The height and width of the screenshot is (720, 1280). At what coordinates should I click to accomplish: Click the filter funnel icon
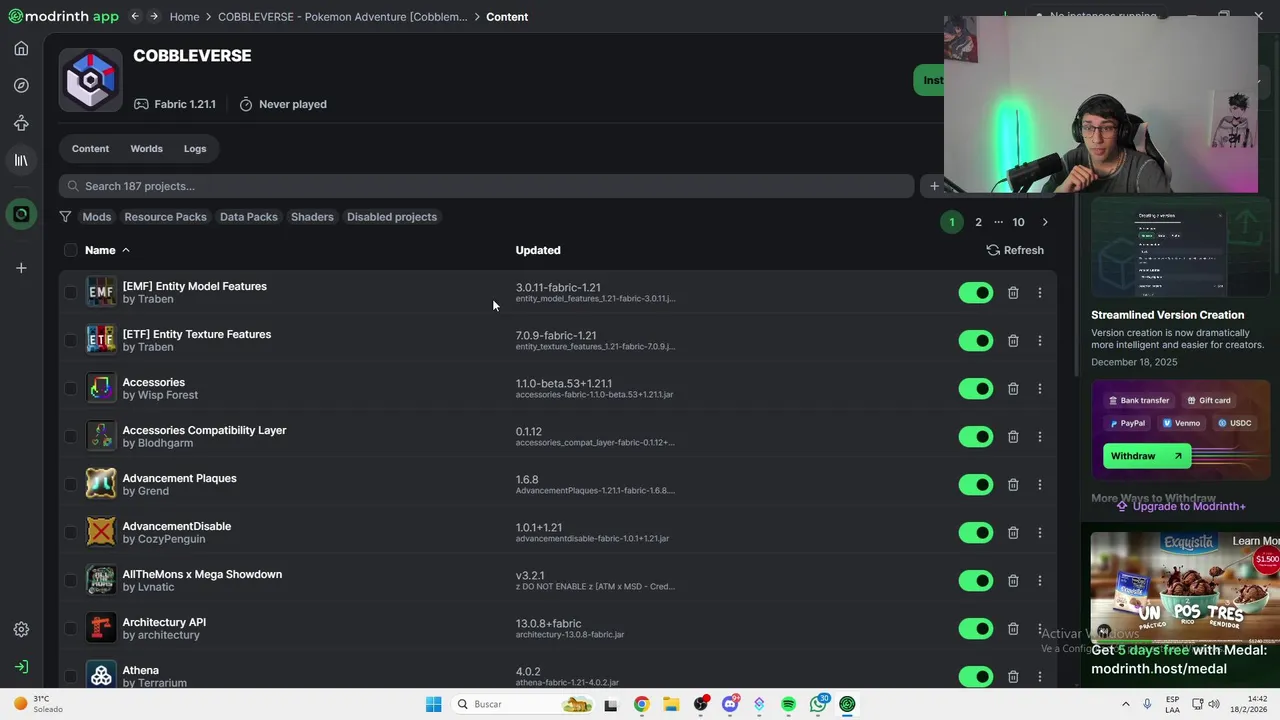(65, 216)
